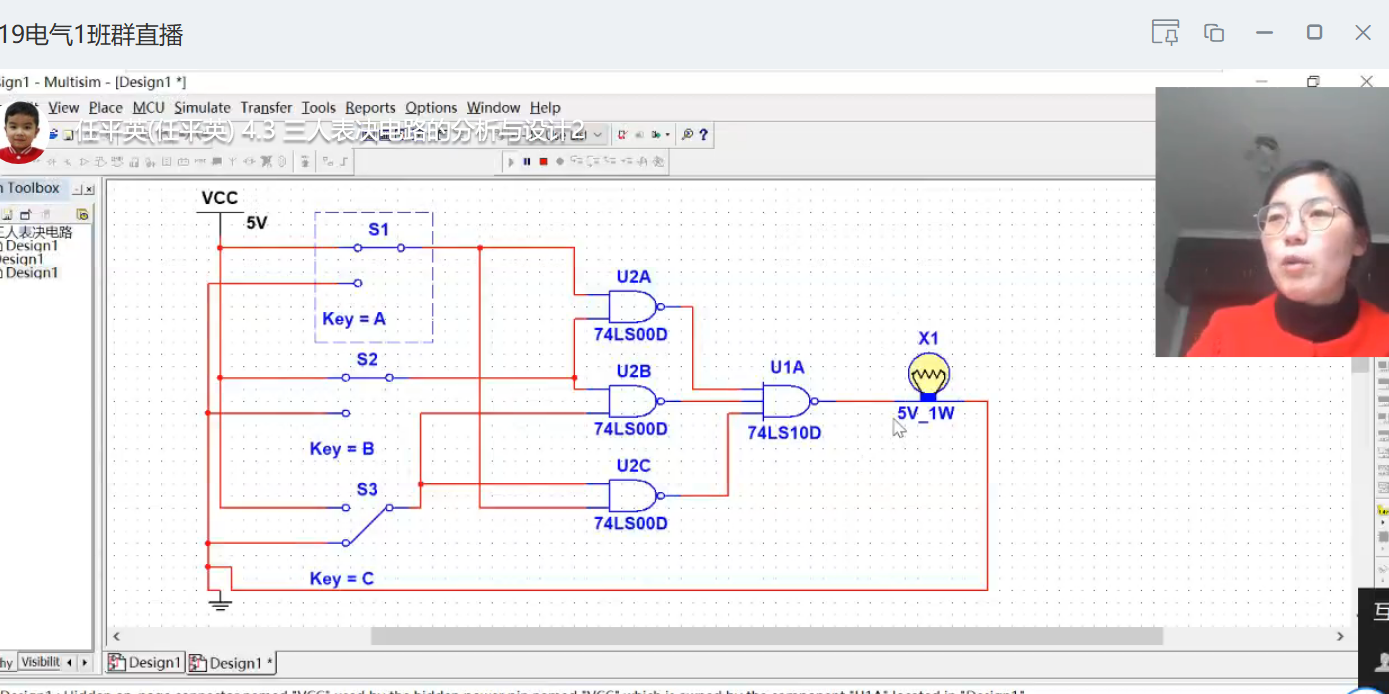Open the Place menu
This screenshot has height=694, width=1389.
(105, 108)
